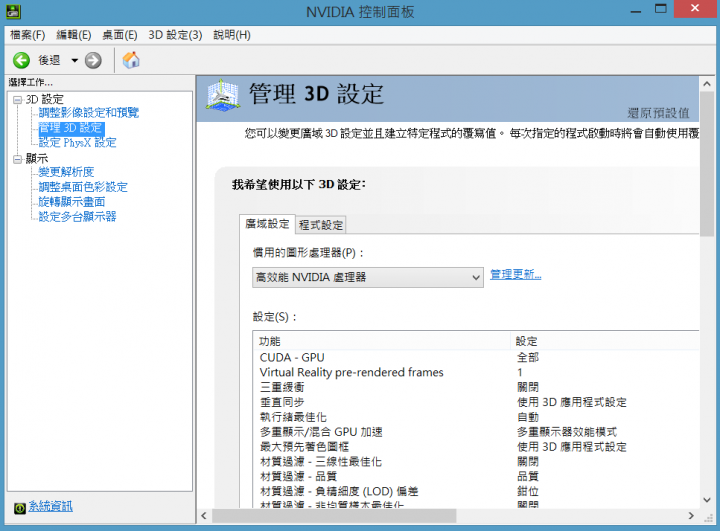Click the 設定 column header
Viewport: 720px width, 531px height.
point(605,341)
